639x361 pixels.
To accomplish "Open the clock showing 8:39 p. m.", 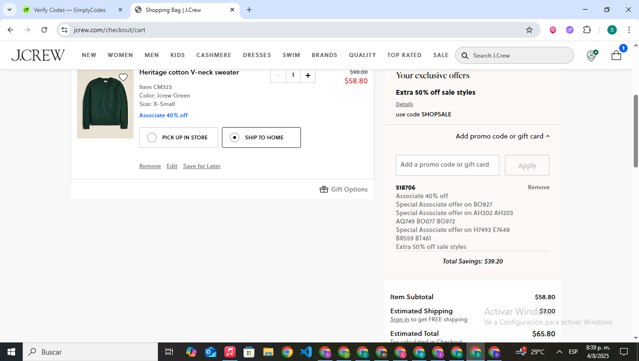I will [597, 352].
